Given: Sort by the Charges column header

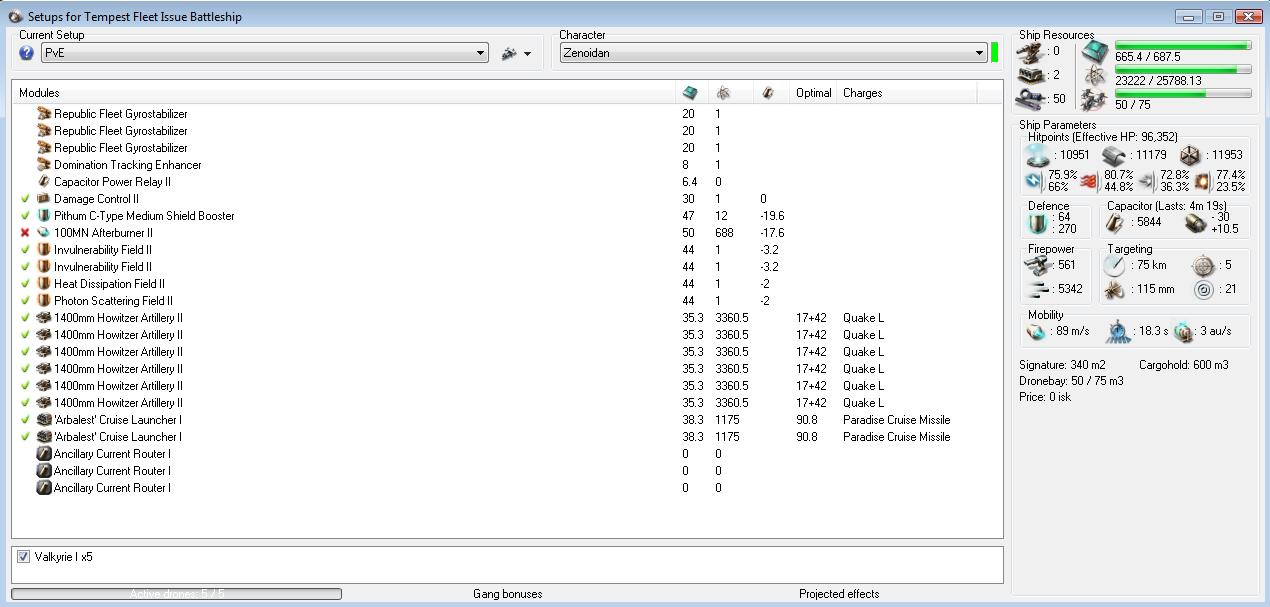Looking at the screenshot, I should tap(907, 93).
